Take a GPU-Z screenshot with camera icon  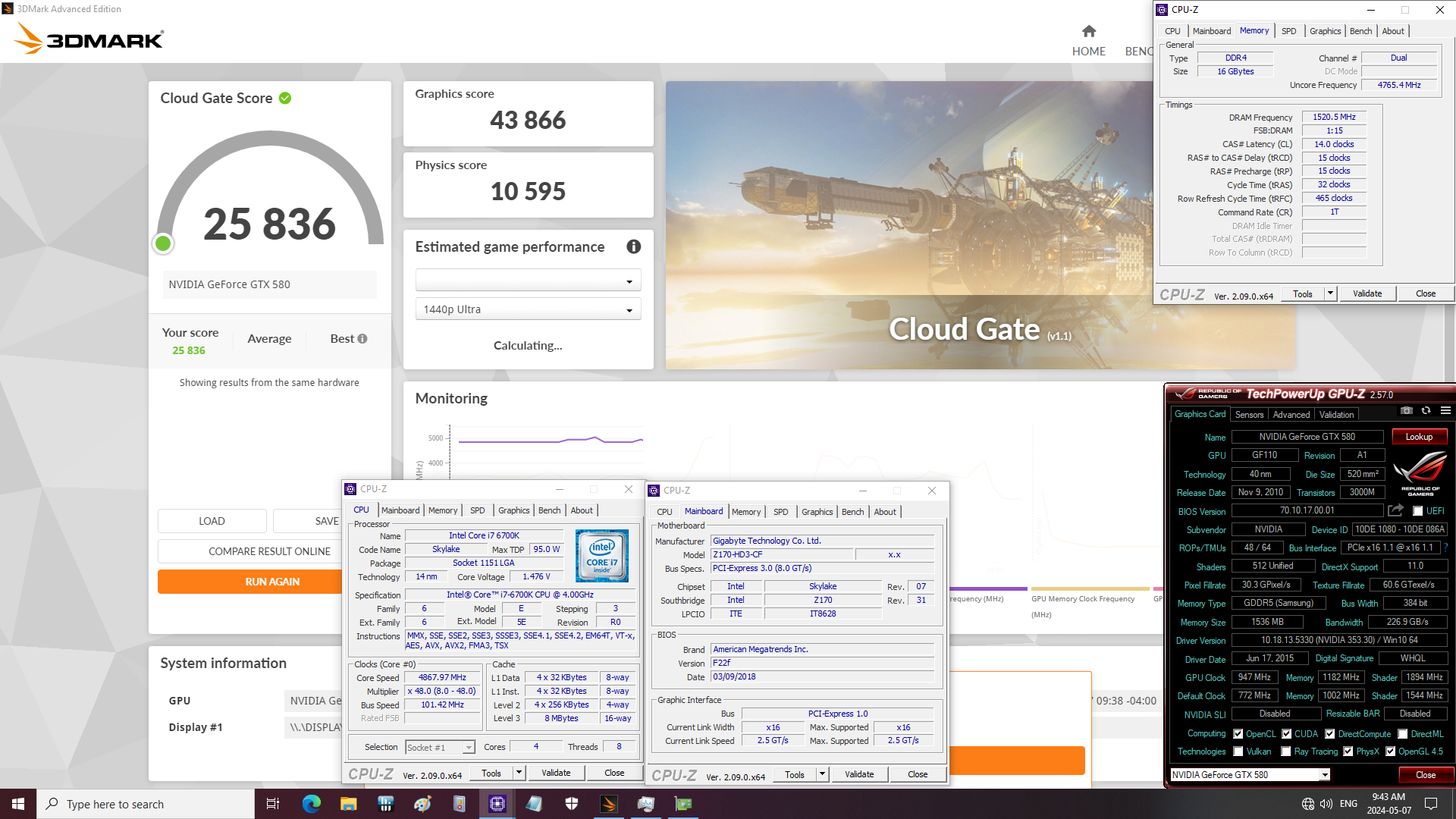(1407, 411)
